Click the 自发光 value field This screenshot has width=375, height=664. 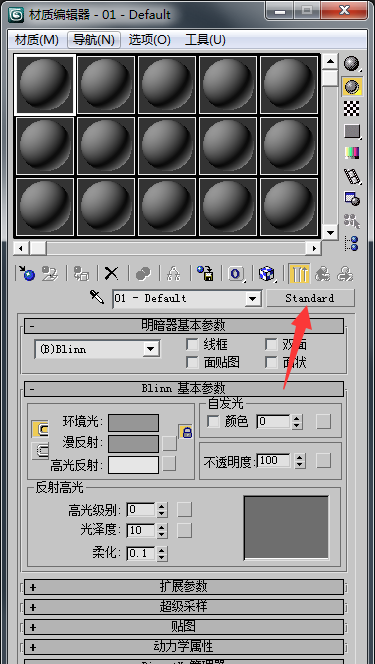click(273, 421)
